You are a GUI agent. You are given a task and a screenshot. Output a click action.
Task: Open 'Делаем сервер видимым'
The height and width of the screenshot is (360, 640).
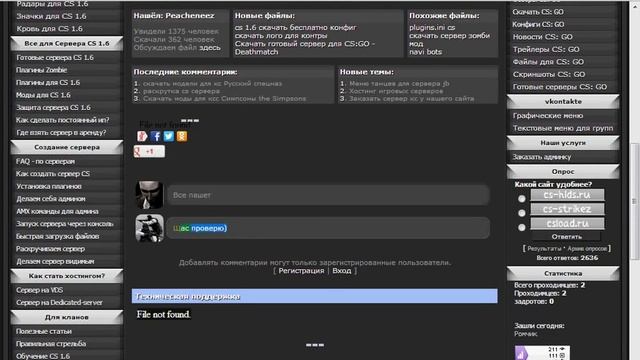point(55,261)
